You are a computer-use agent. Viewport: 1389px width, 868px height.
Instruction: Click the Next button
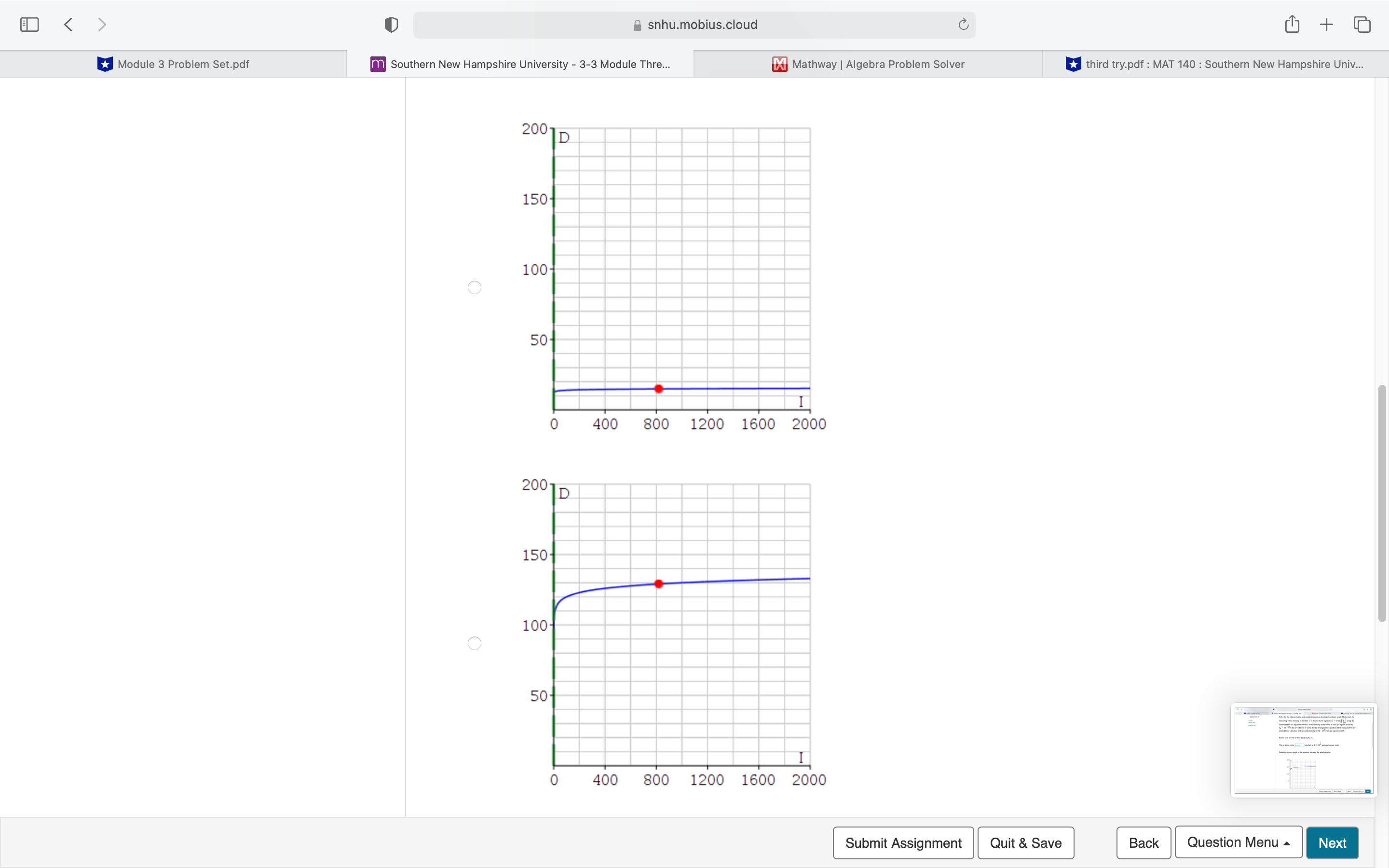point(1333,842)
